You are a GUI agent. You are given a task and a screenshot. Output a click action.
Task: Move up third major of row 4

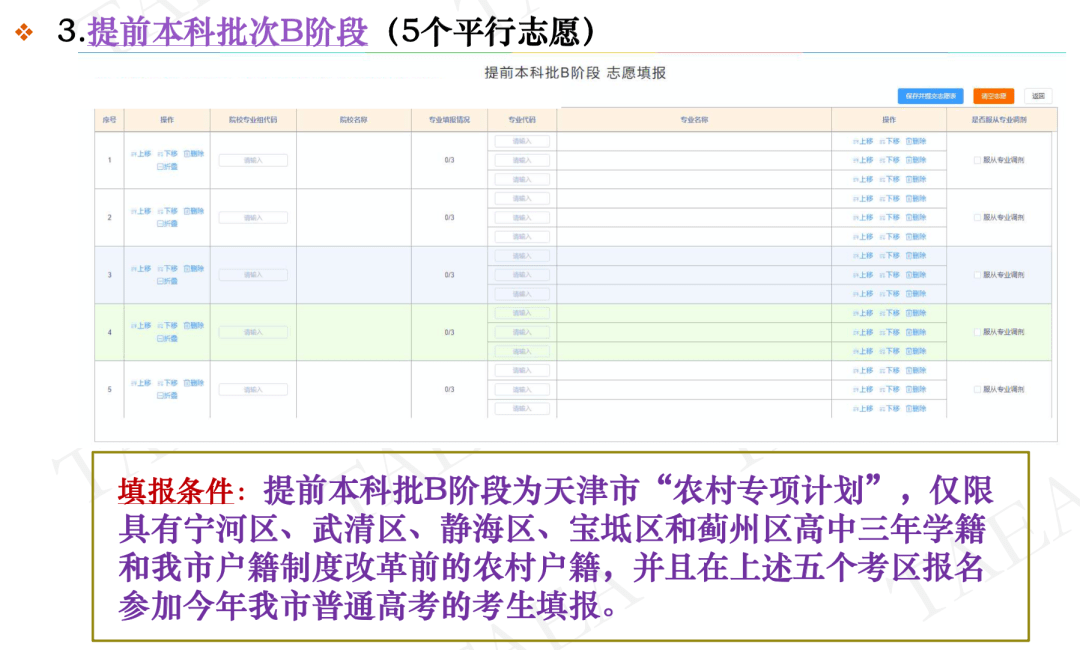(863, 351)
